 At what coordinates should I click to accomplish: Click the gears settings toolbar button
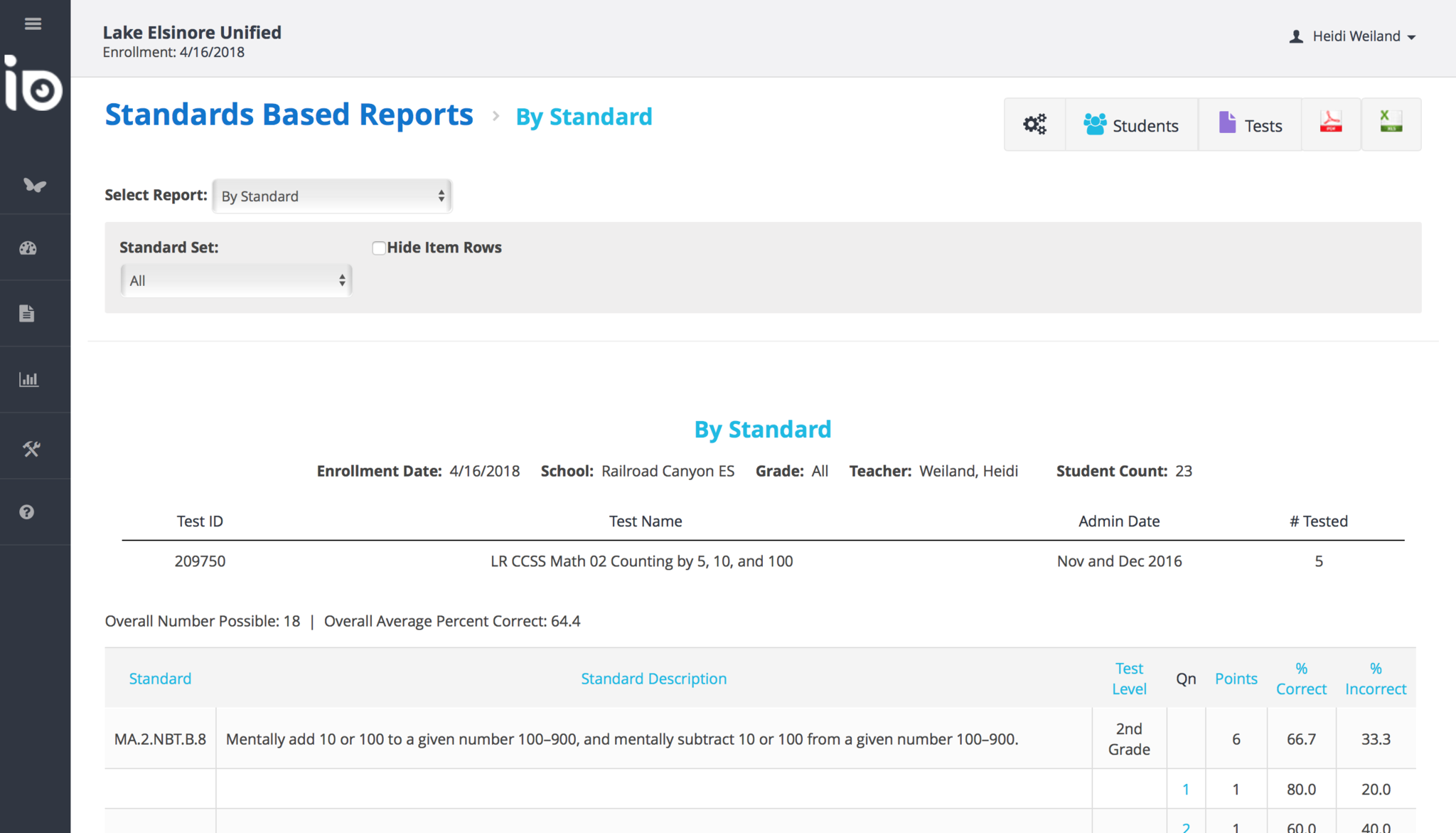[1034, 124]
